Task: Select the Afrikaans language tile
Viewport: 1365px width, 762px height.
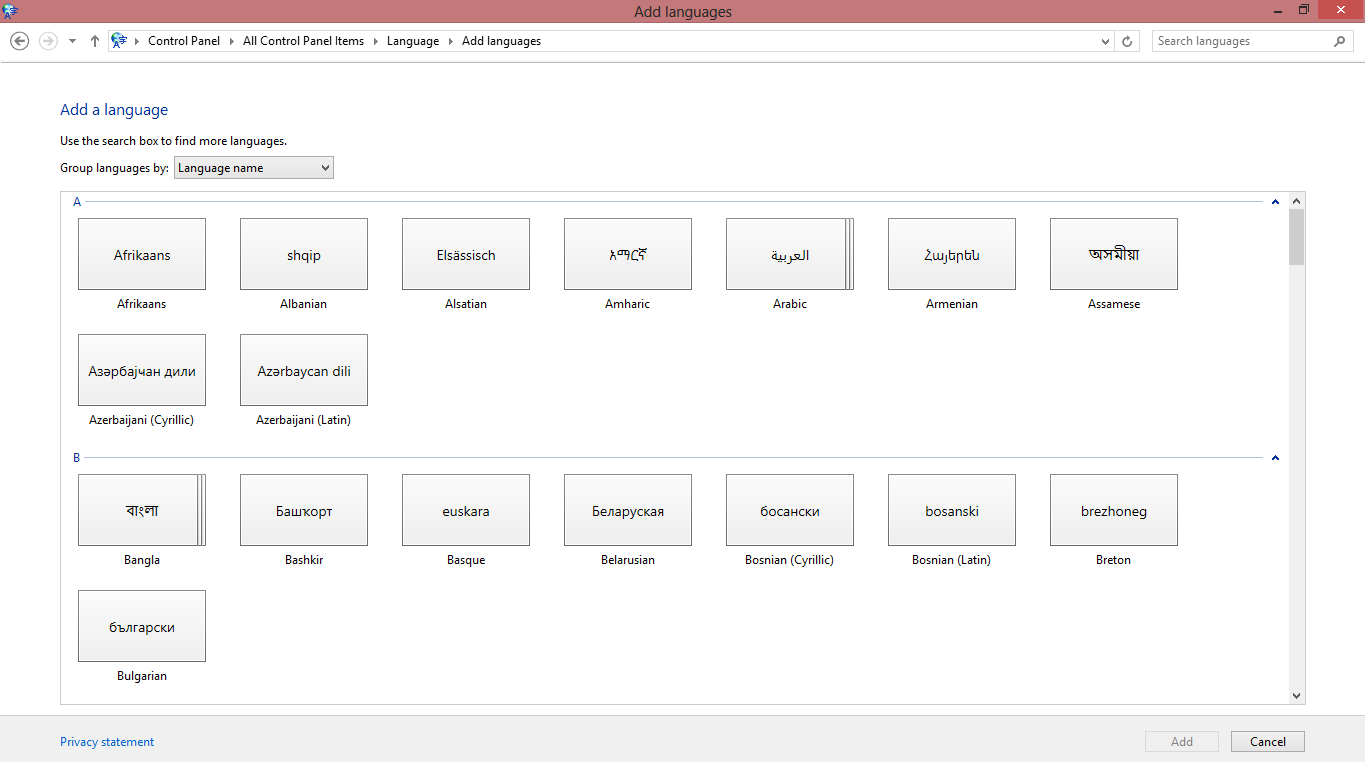Action: click(142, 255)
